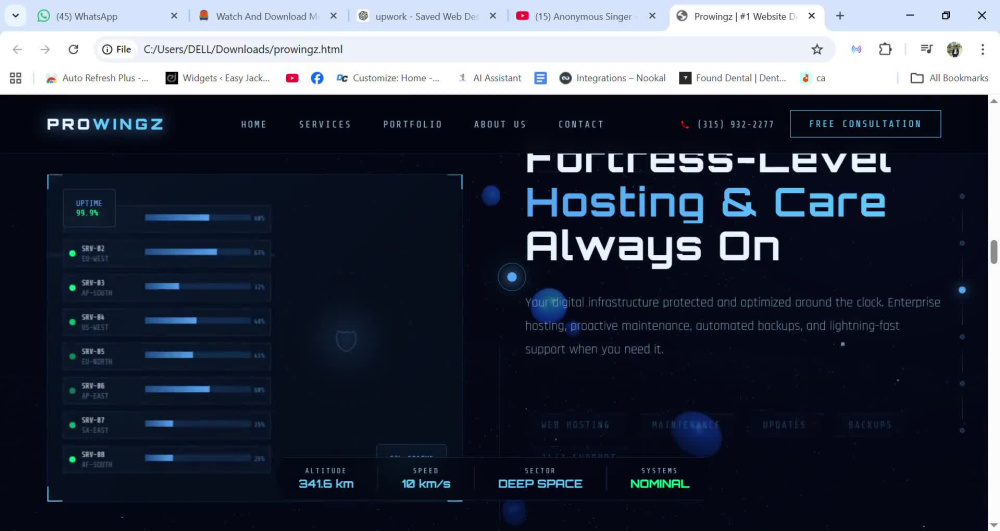This screenshot has height=531, width=1000.
Task: Open the media control icon
Action: click(927, 49)
